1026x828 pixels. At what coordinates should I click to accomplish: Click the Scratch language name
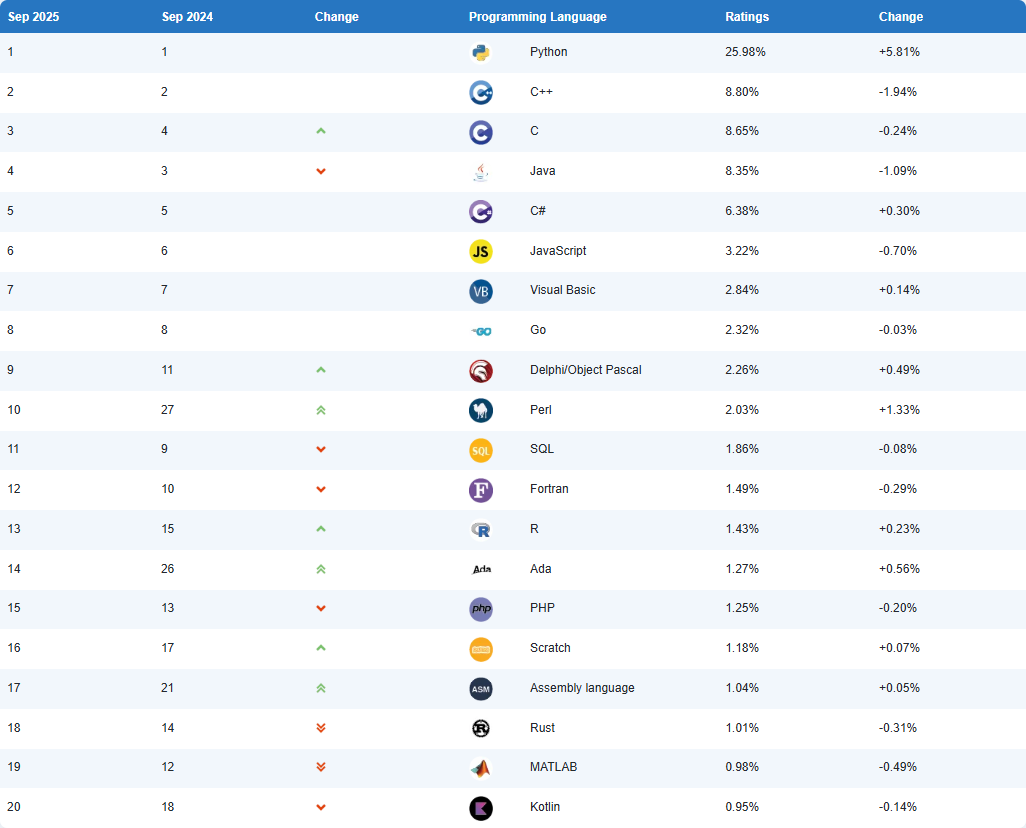pos(550,648)
